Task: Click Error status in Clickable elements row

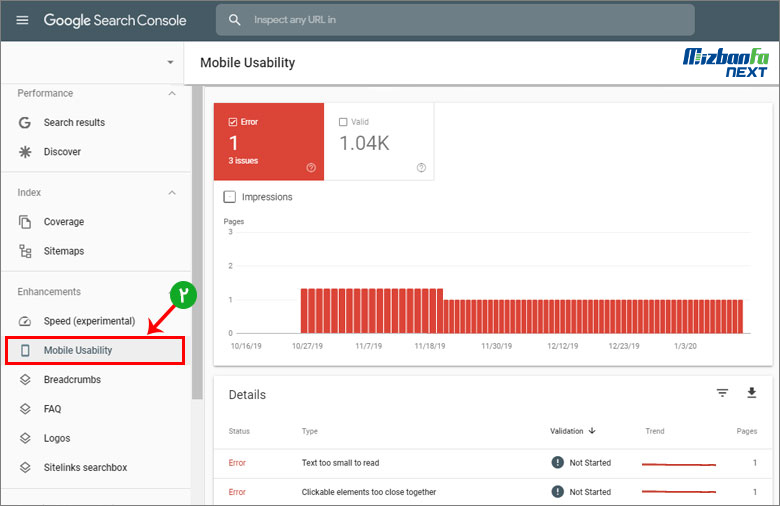Action: 237,492
